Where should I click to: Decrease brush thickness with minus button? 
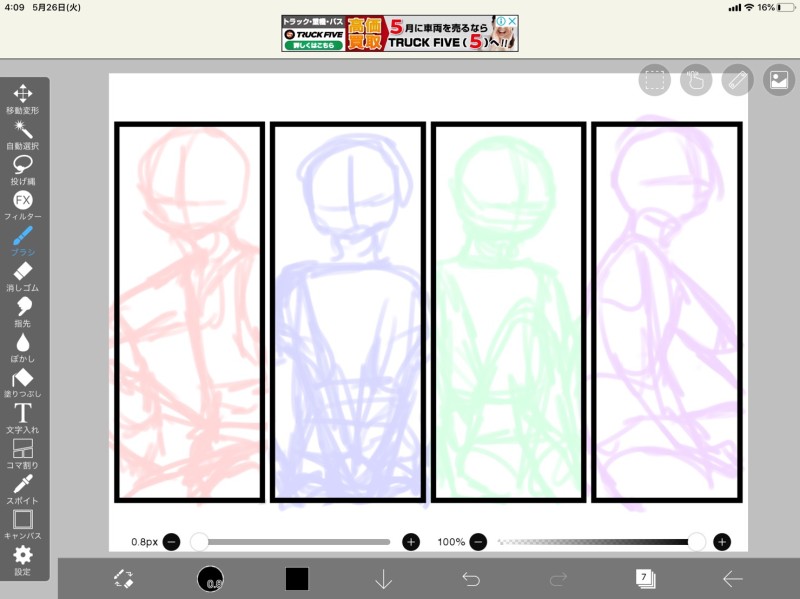(x=171, y=542)
